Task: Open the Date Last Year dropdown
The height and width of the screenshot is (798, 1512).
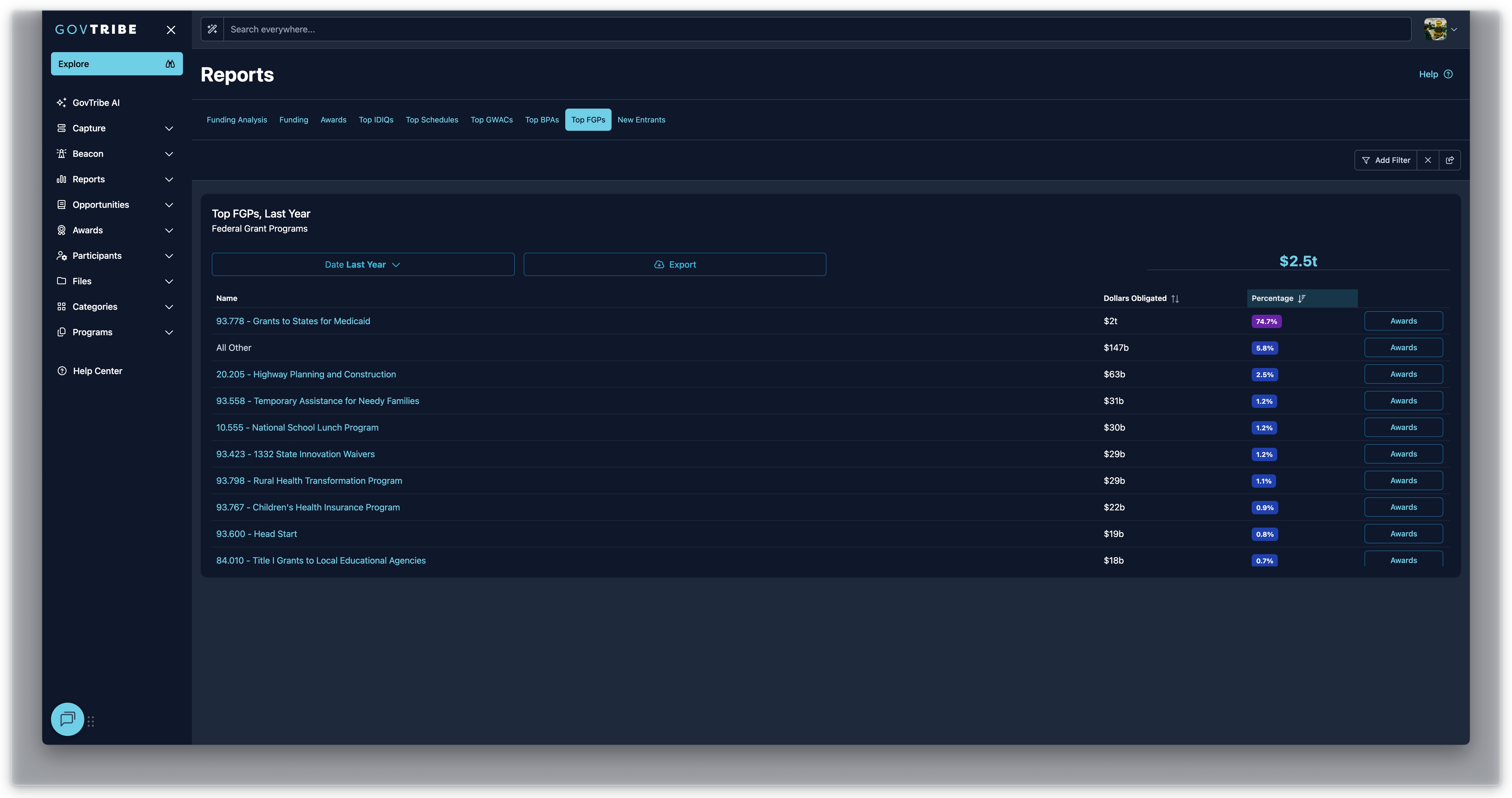Action: point(363,265)
